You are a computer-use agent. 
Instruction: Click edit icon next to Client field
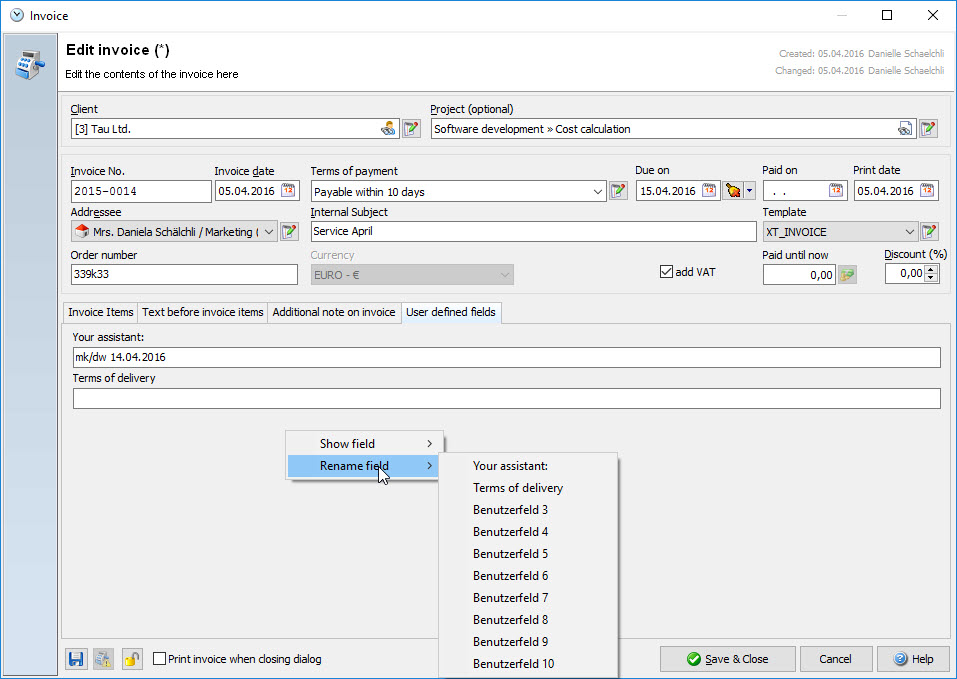pos(410,129)
